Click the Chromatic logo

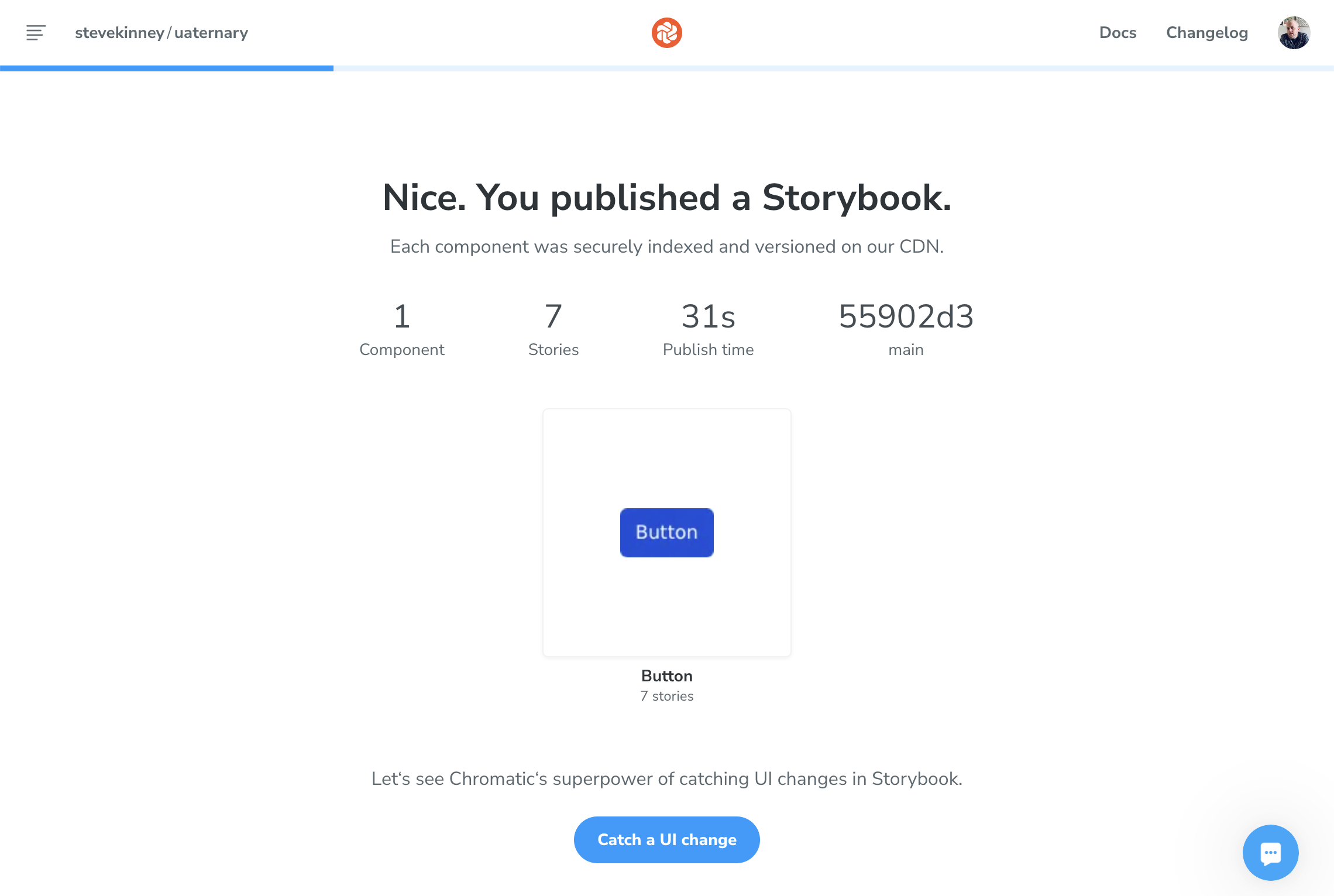666,33
